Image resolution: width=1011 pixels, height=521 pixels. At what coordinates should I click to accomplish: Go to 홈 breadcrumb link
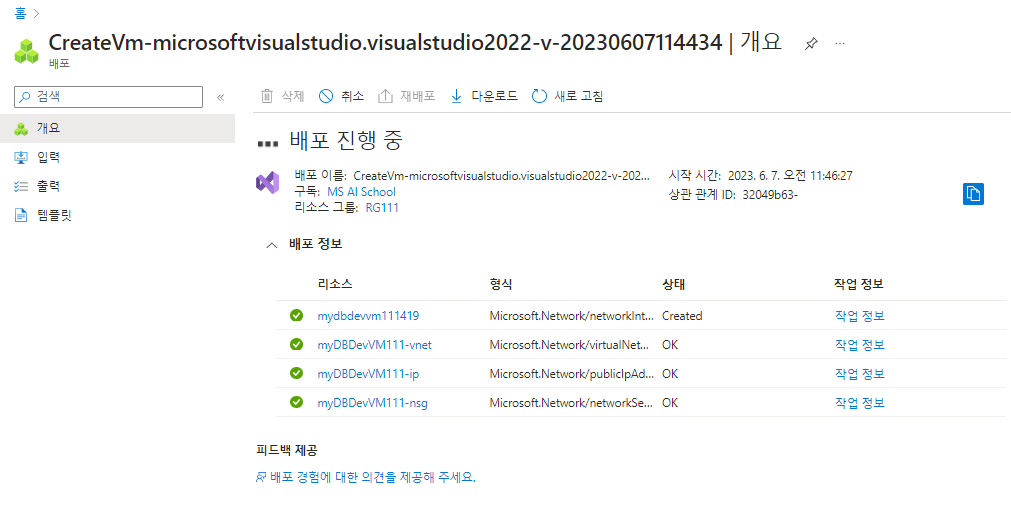pyautogui.click(x=20, y=13)
